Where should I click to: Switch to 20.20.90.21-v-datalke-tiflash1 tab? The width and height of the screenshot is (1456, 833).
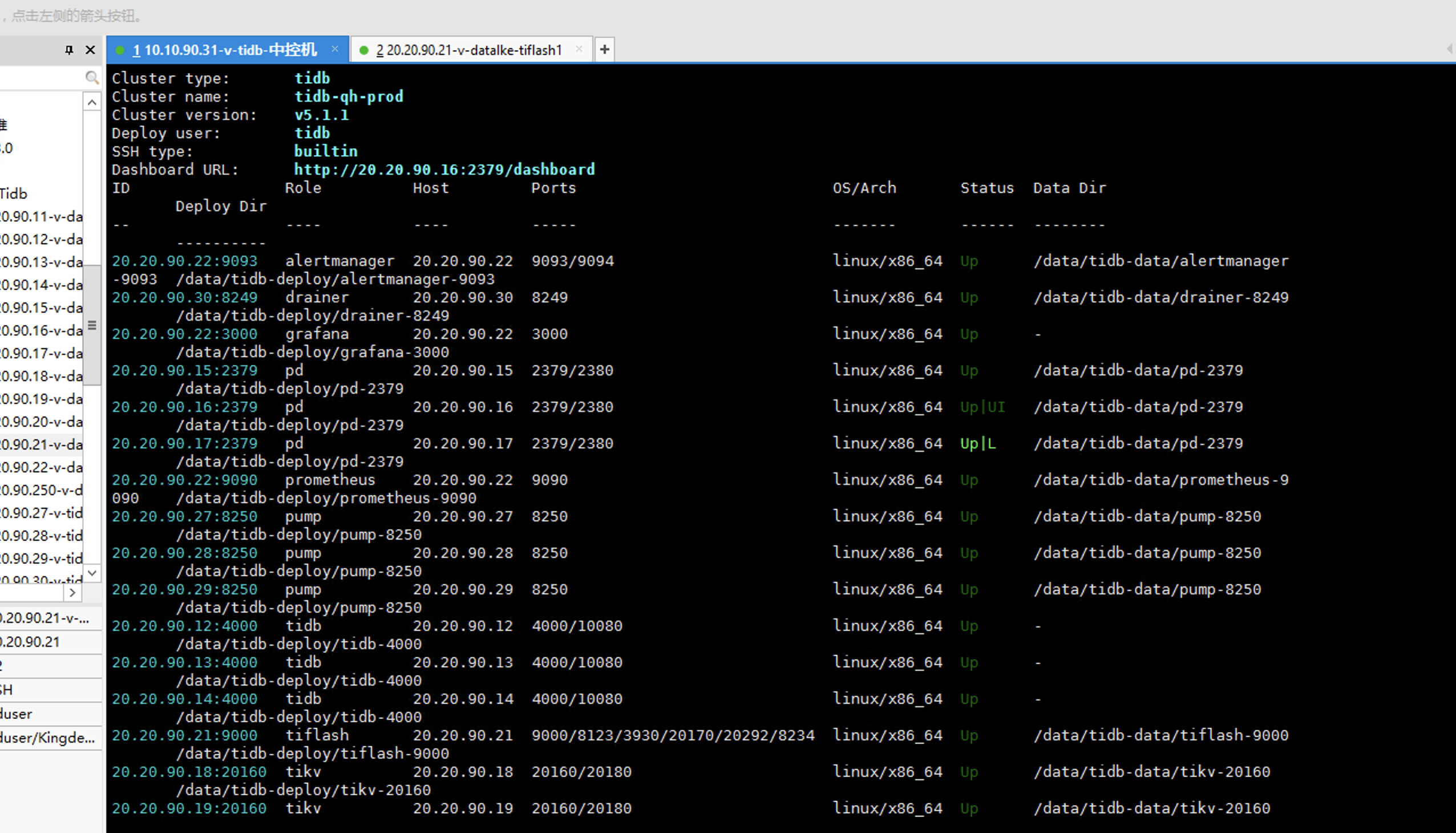click(x=468, y=50)
